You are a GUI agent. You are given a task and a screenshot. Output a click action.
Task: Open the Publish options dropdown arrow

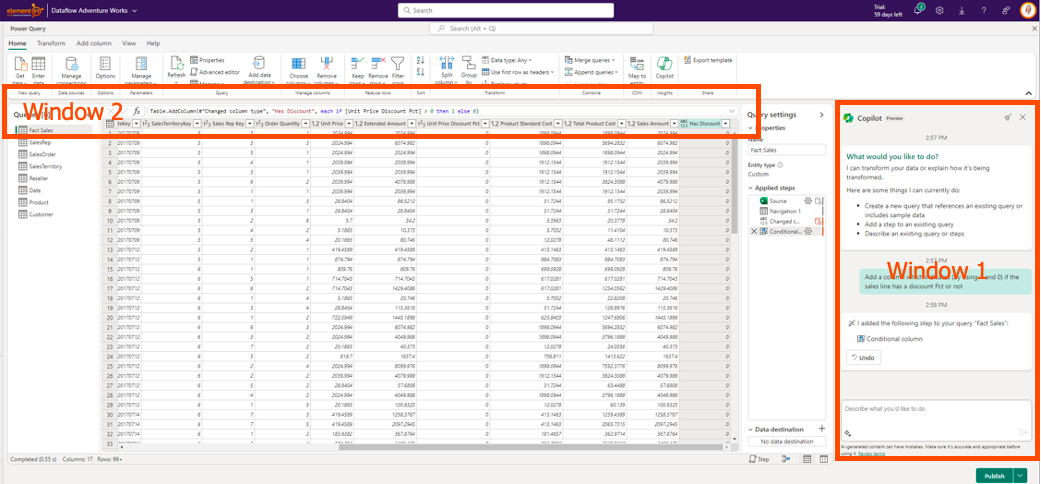click(1020, 475)
